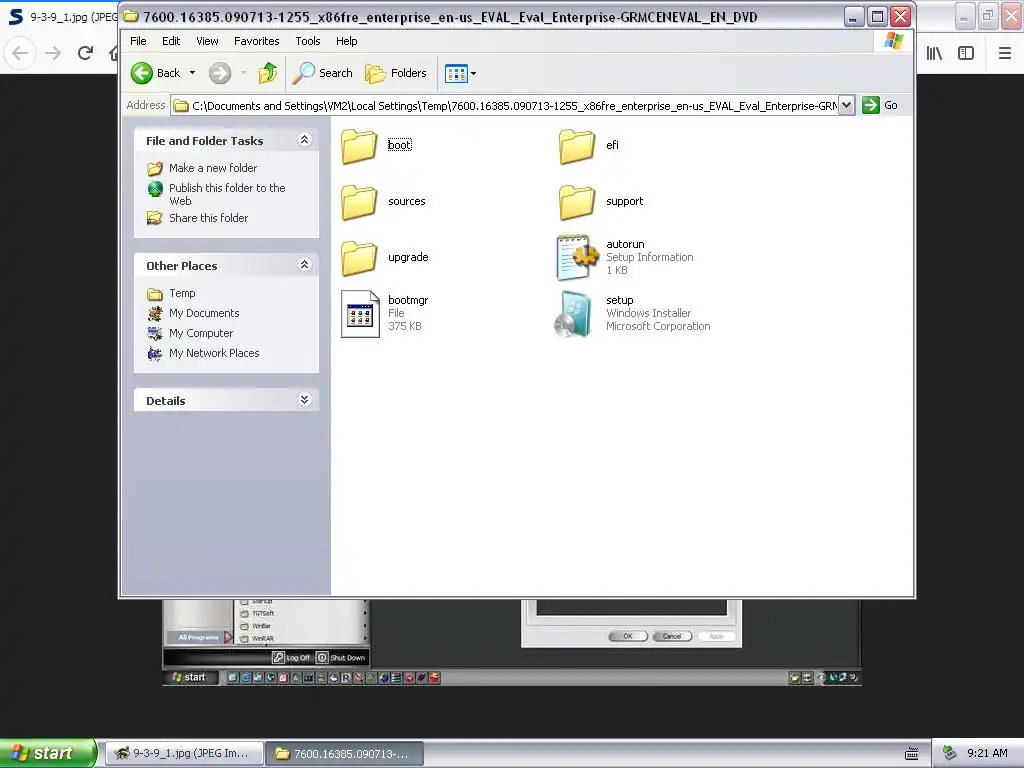Select the support folder icon

click(577, 202)
